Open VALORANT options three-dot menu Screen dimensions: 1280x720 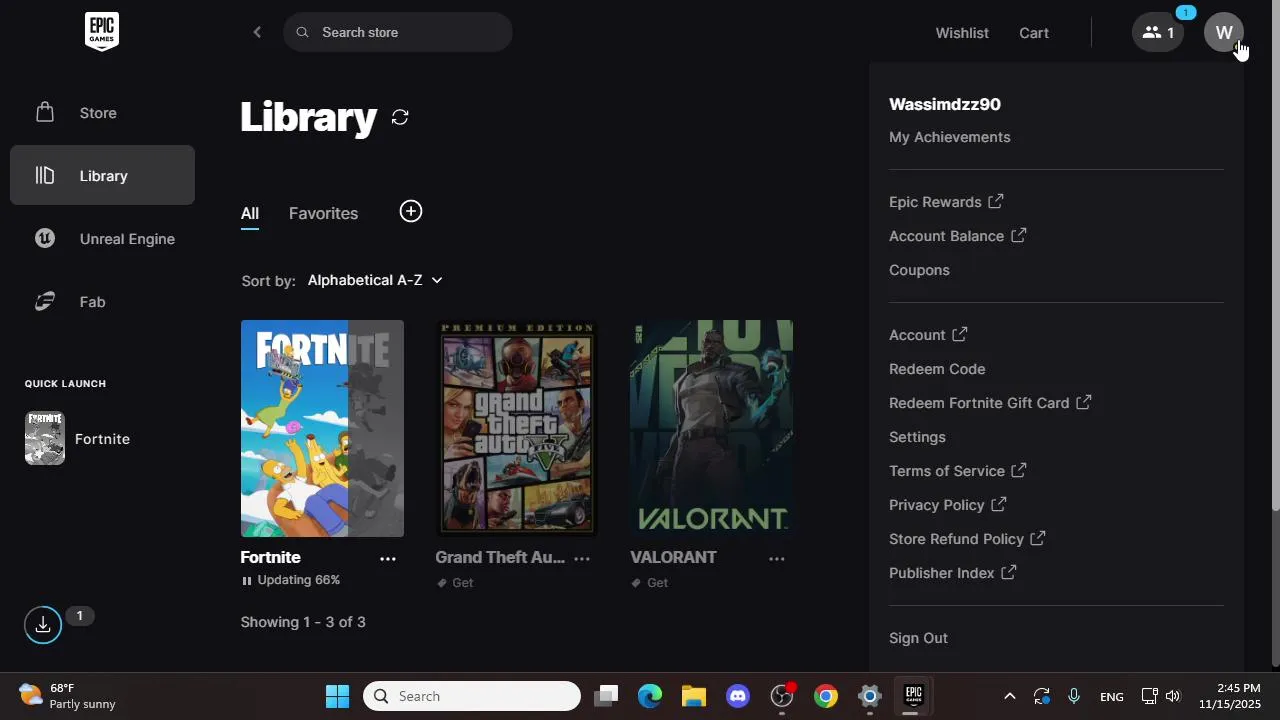pos(777,558)
